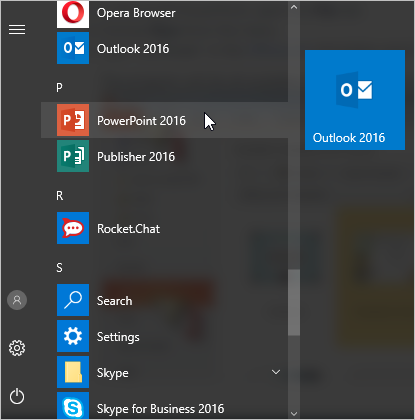Launch the Skype for Business 2016 icon
Image resolution: width=415 pixels, height=420 pixels.
pos(73,406)
